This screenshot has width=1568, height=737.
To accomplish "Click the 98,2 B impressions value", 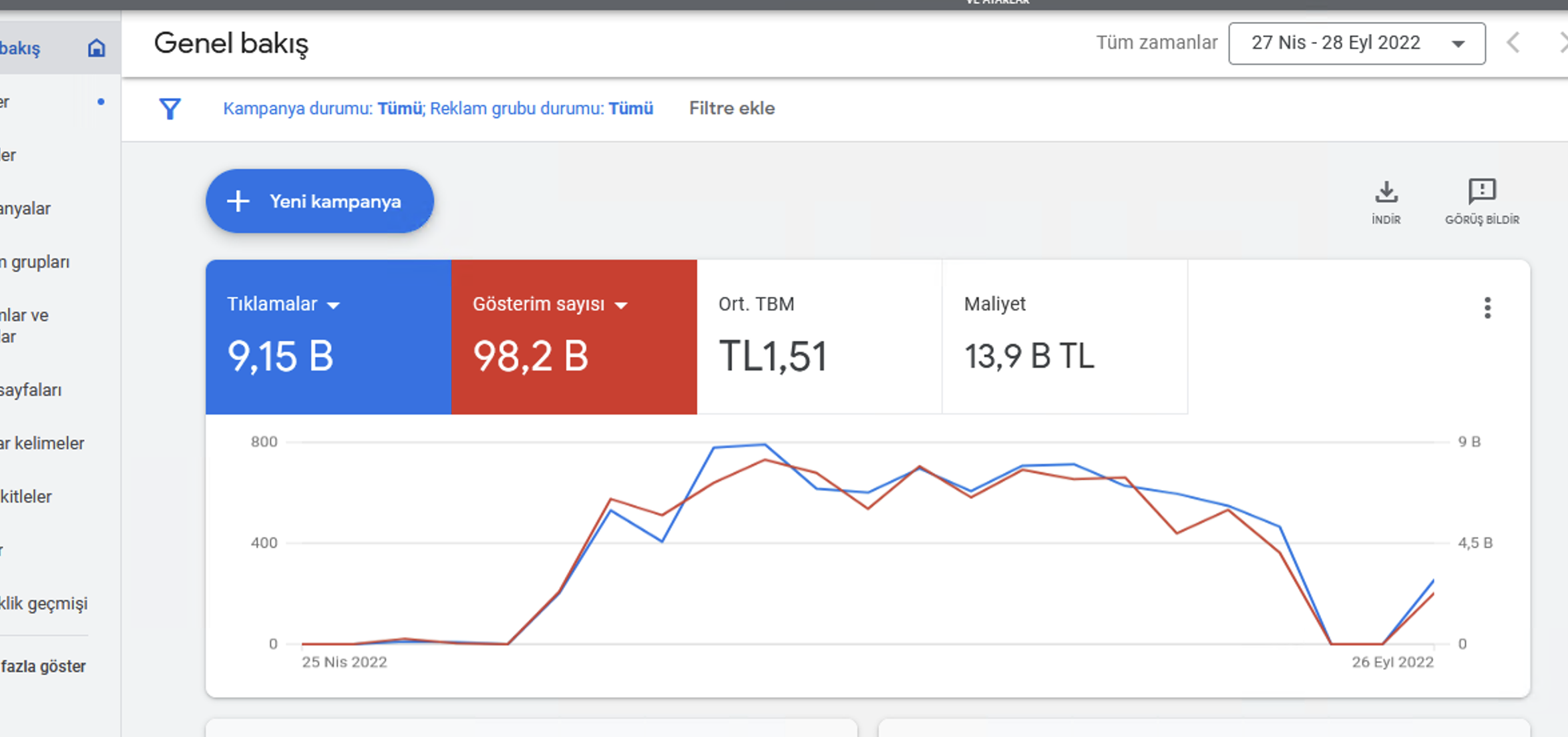I will [531, 356].
